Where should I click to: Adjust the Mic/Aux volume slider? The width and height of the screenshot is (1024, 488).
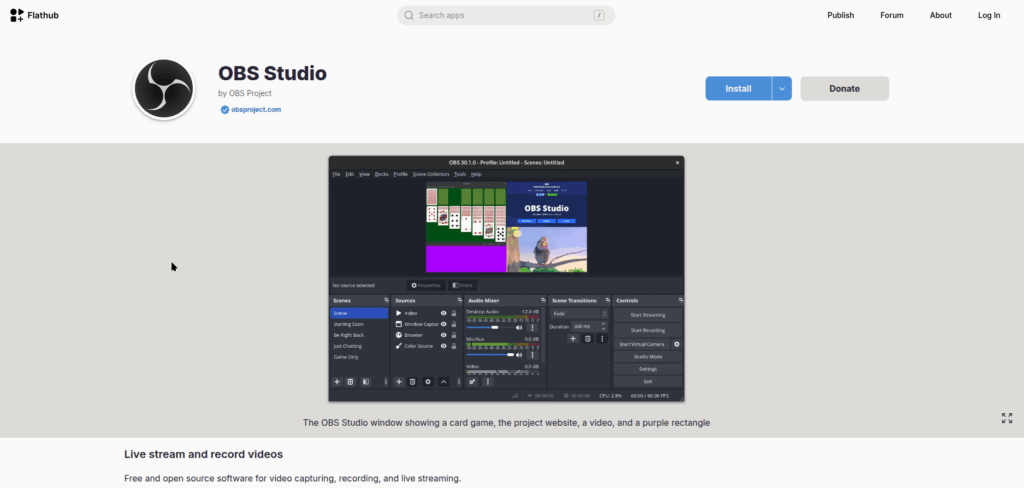click(x=490, y=355)
